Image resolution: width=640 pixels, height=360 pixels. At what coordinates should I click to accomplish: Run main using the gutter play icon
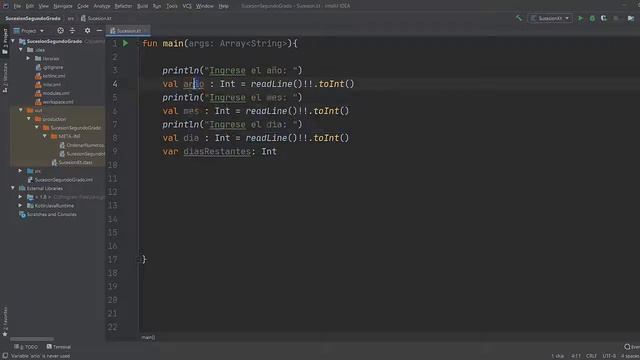click(x=126, y=43)
